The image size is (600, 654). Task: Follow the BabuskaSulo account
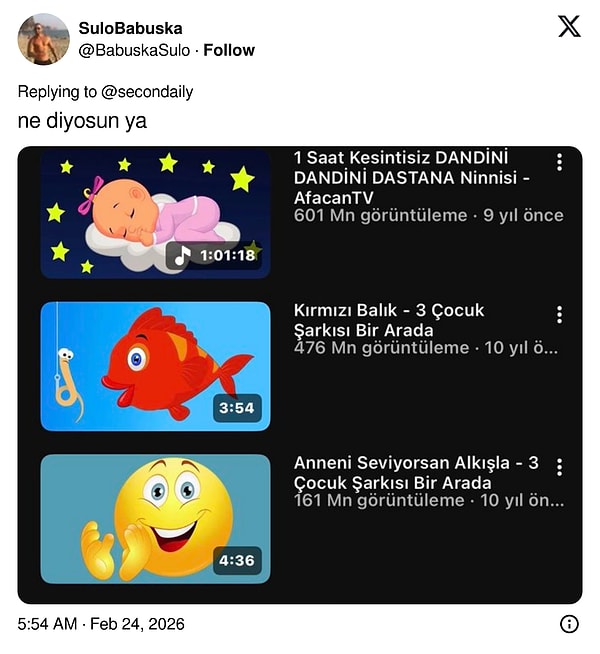pyautogui.click(x=229, y=50)
